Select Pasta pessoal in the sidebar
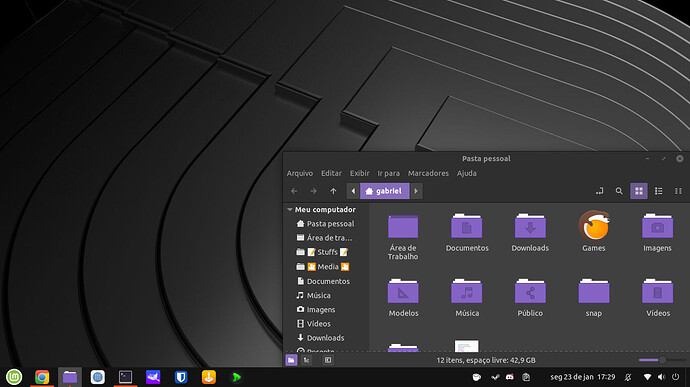Viewport: 690px width, 387px height. tap(326, 224)
